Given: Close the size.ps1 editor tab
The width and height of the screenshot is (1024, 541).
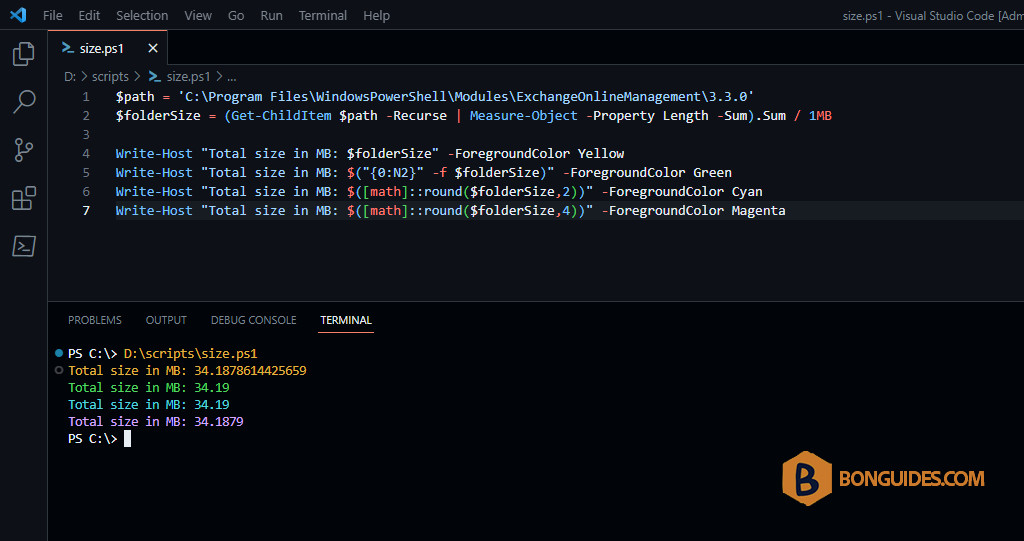Looking at the screenshot, I should pos(153,48).
